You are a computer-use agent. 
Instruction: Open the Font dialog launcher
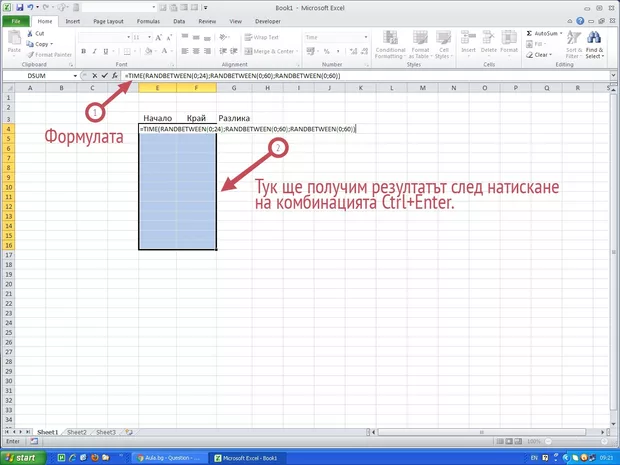point(173,64)
